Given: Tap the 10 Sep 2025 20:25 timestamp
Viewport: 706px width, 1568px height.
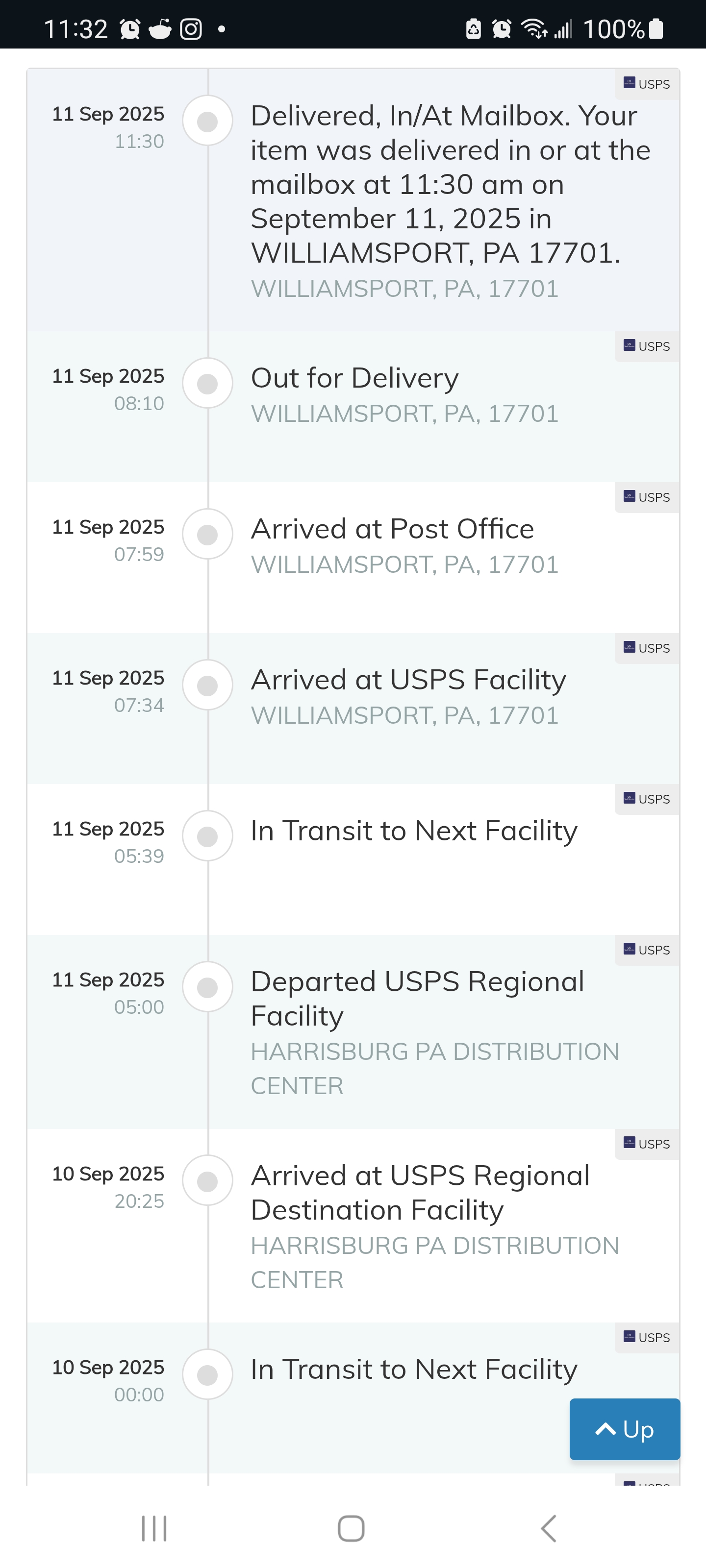Looking at the screenshot, I should pos(108,1187).
